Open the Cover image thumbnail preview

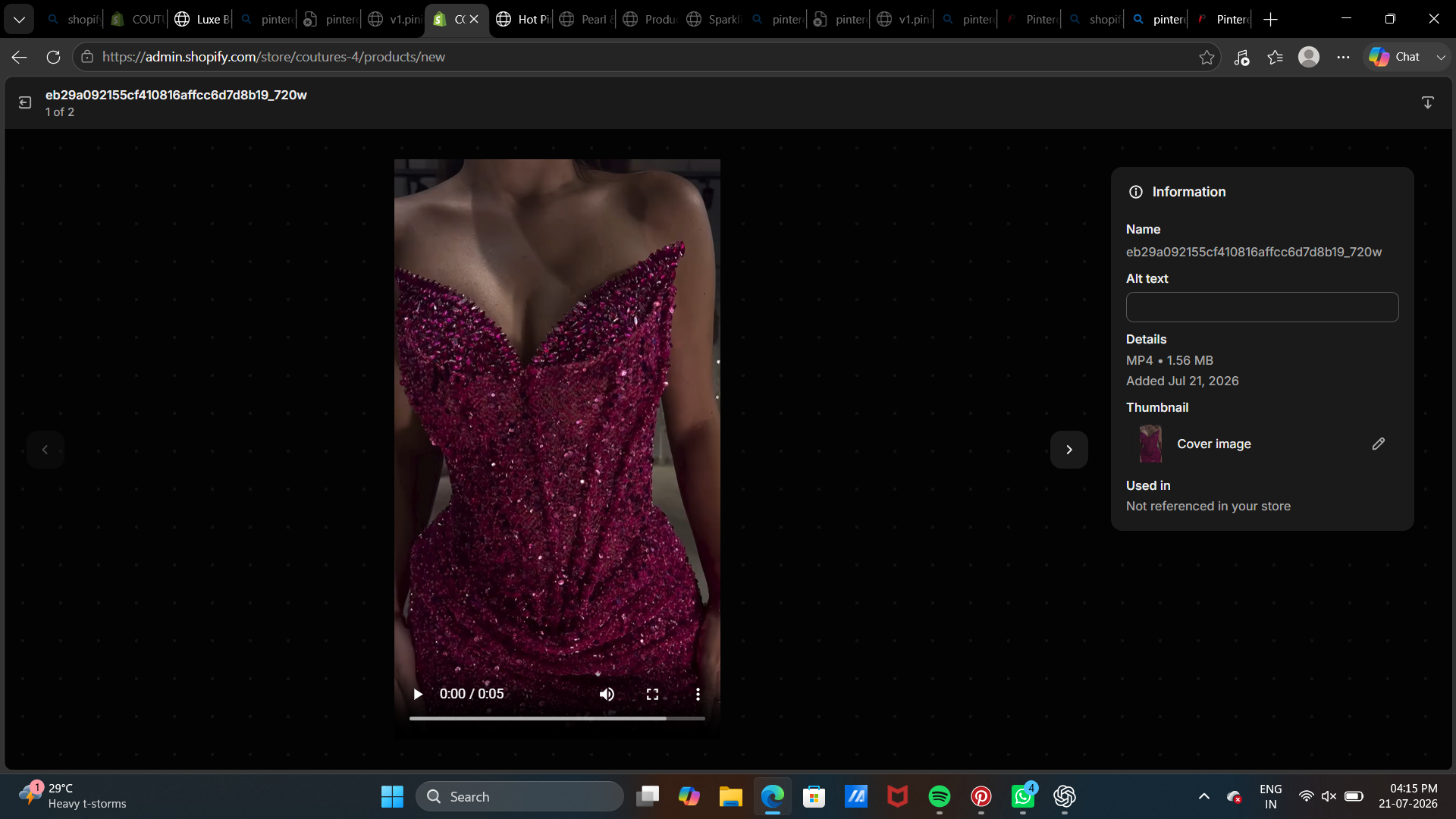(x=1150, y=444)
